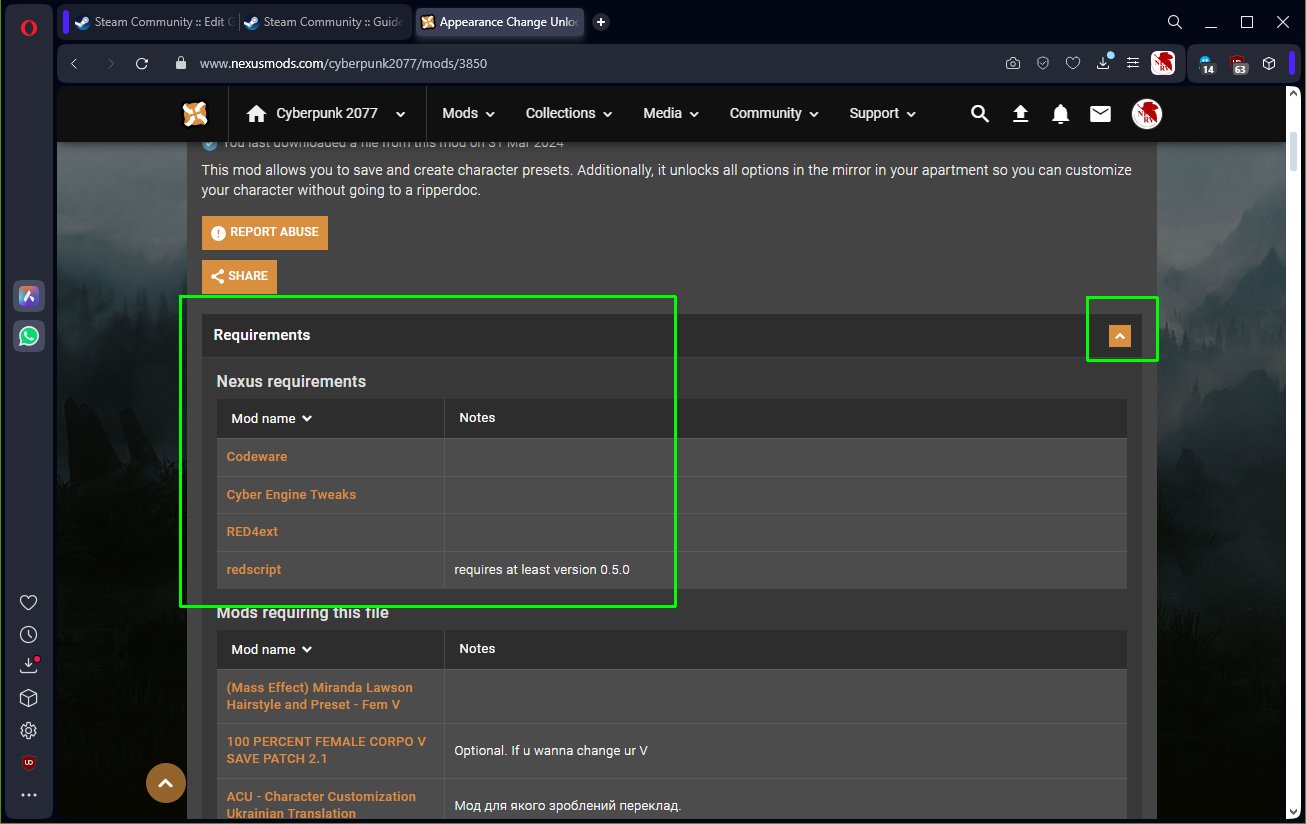Click 'requires at least version 0.5.0' note
This screenshot has width=1306, height=824.
(x=542, y=570)
